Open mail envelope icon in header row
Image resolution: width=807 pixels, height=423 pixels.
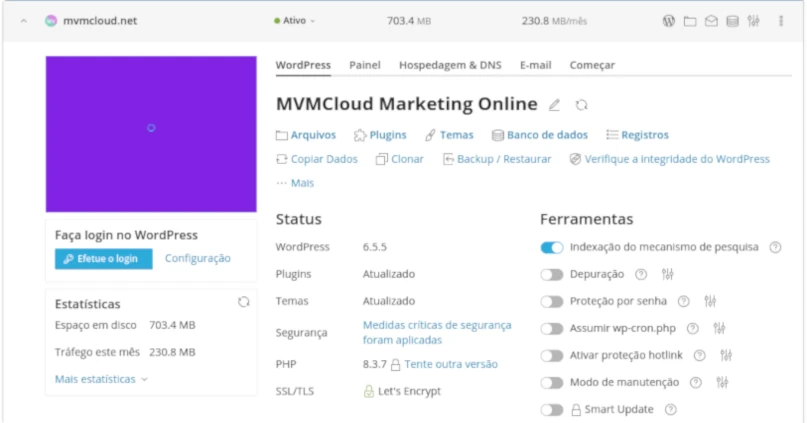(x=711, y=21)
